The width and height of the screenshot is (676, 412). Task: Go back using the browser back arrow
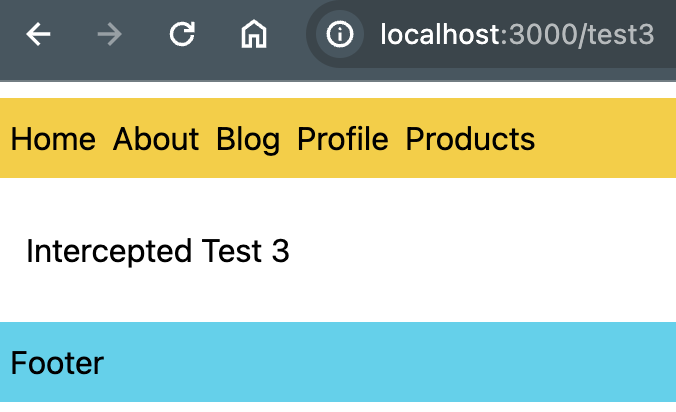[38, 34]
